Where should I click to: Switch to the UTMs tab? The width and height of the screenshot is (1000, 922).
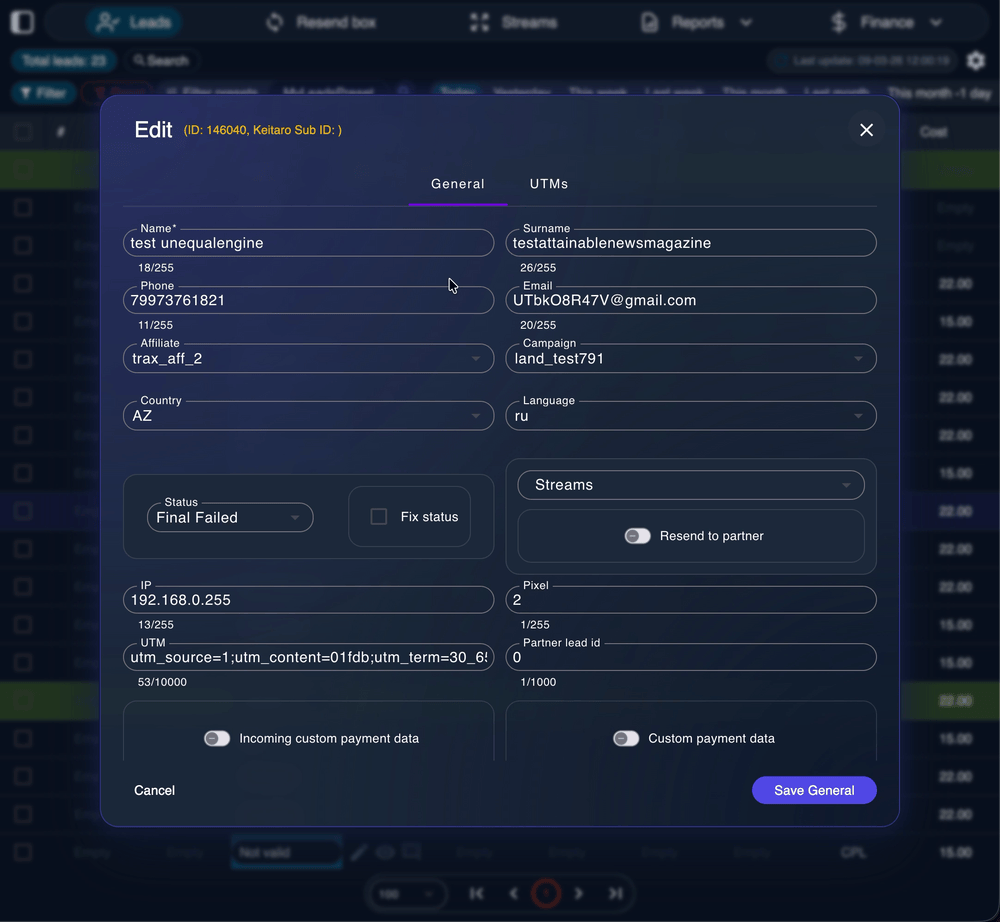(549, 184)
